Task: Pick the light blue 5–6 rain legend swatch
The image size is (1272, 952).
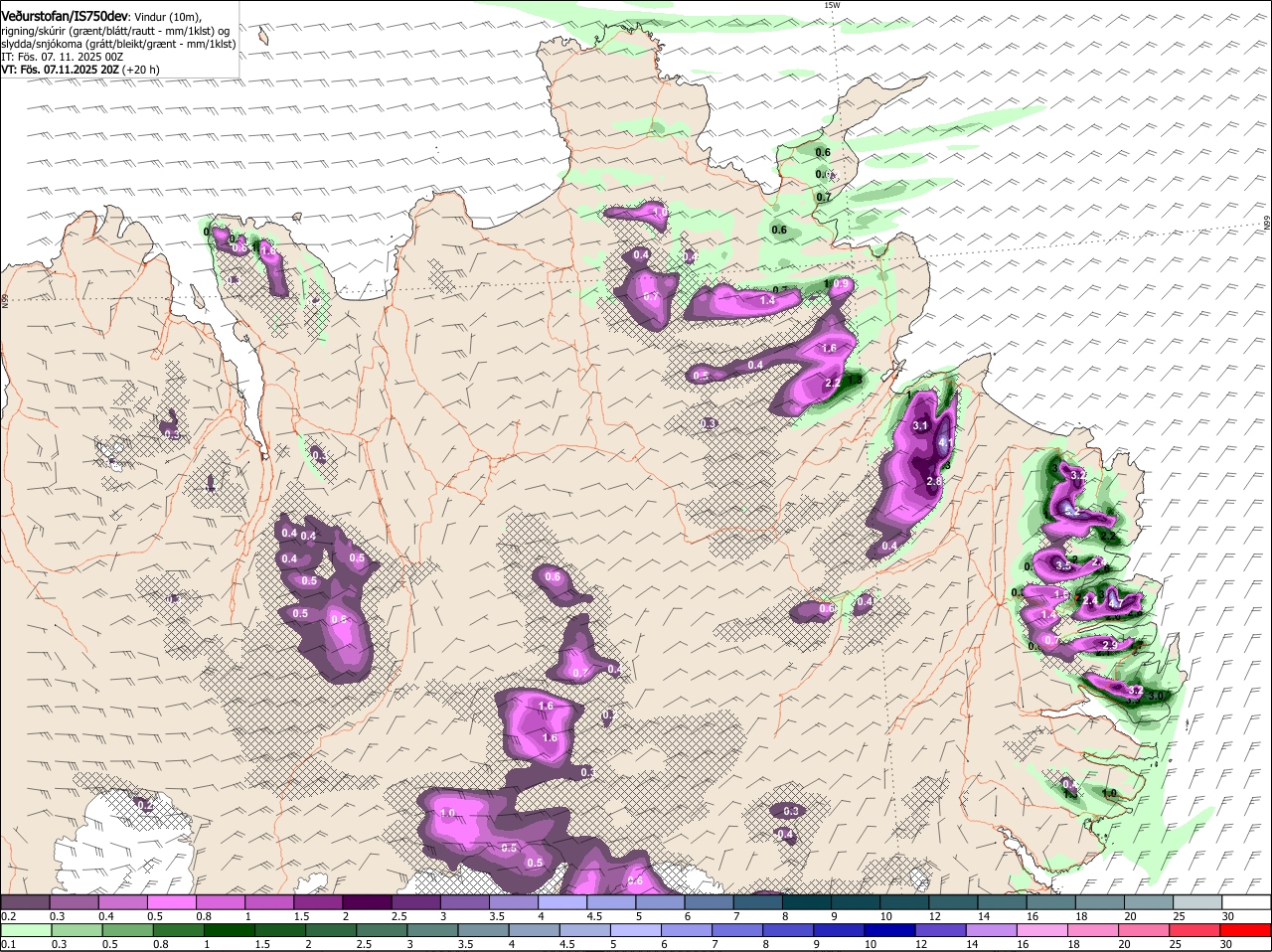Action: (638, 931)
